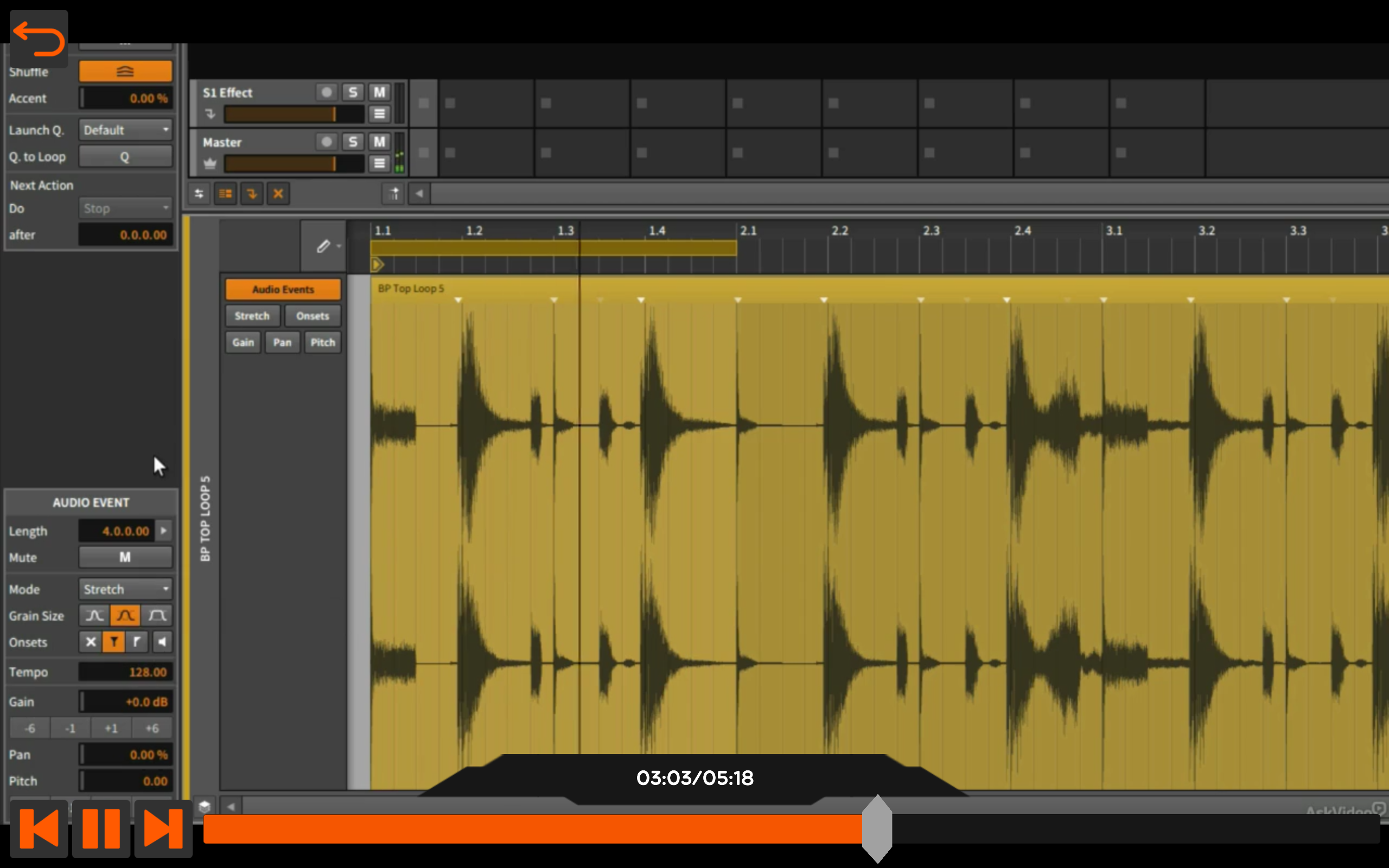Open the Next Action Stop dropdown

[125, 208]
